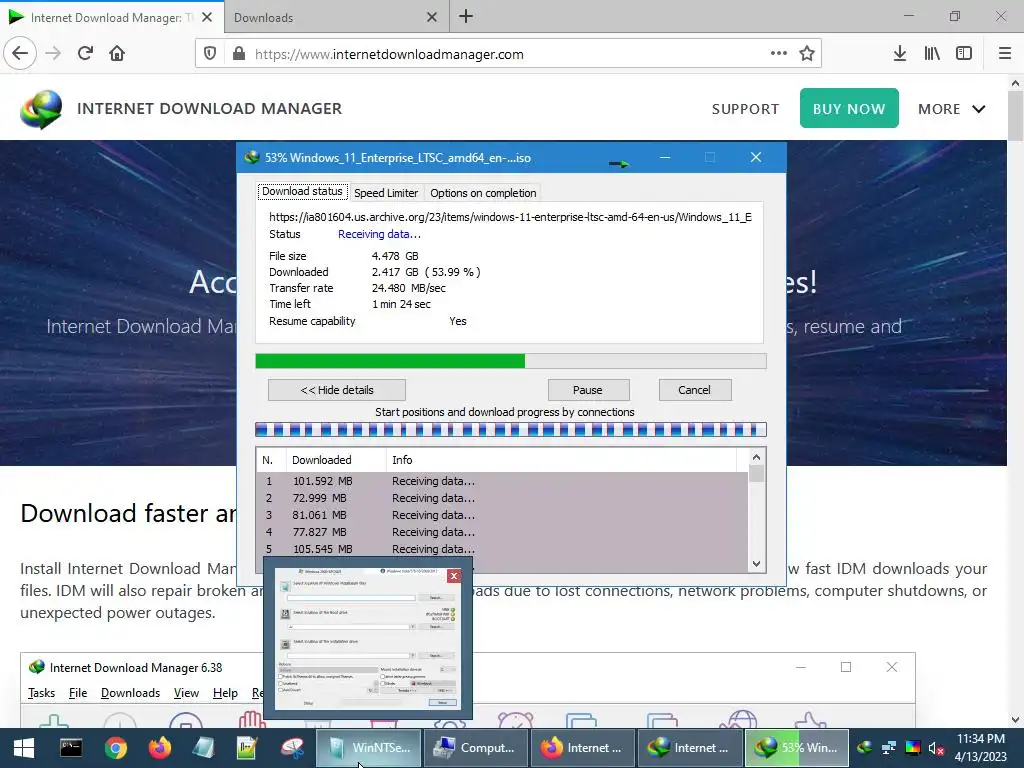Reload the page with the refresh icon
The image size is (1024, 768).
click(85, 54)
